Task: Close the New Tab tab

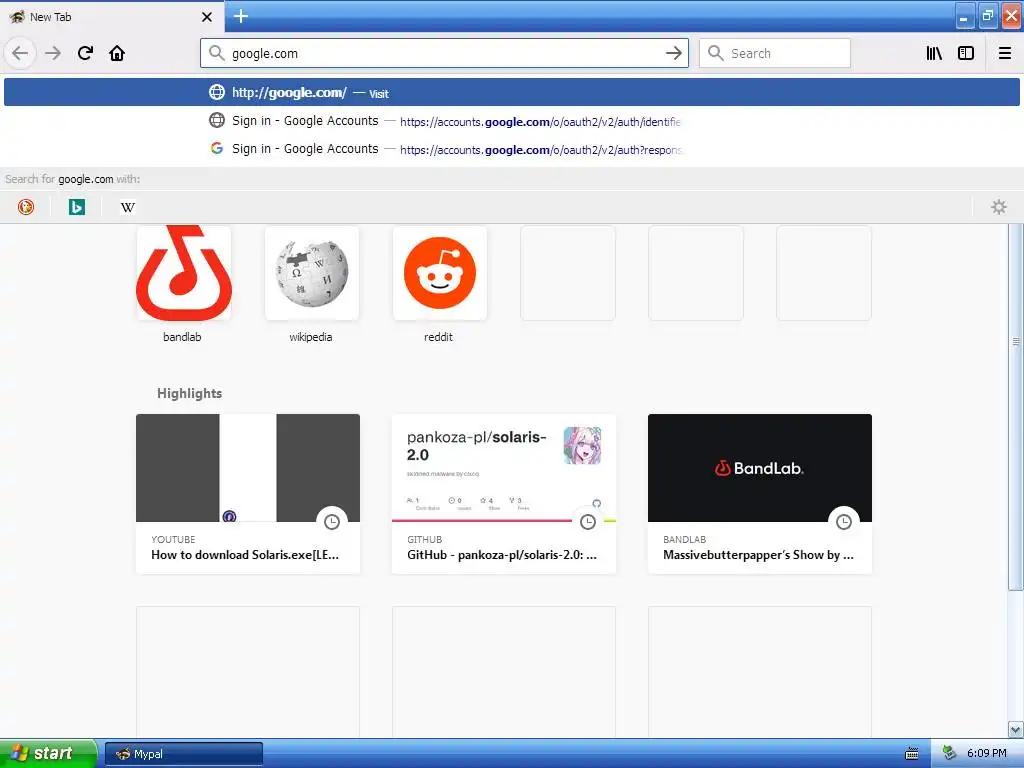Action: (x=206, y=17)
